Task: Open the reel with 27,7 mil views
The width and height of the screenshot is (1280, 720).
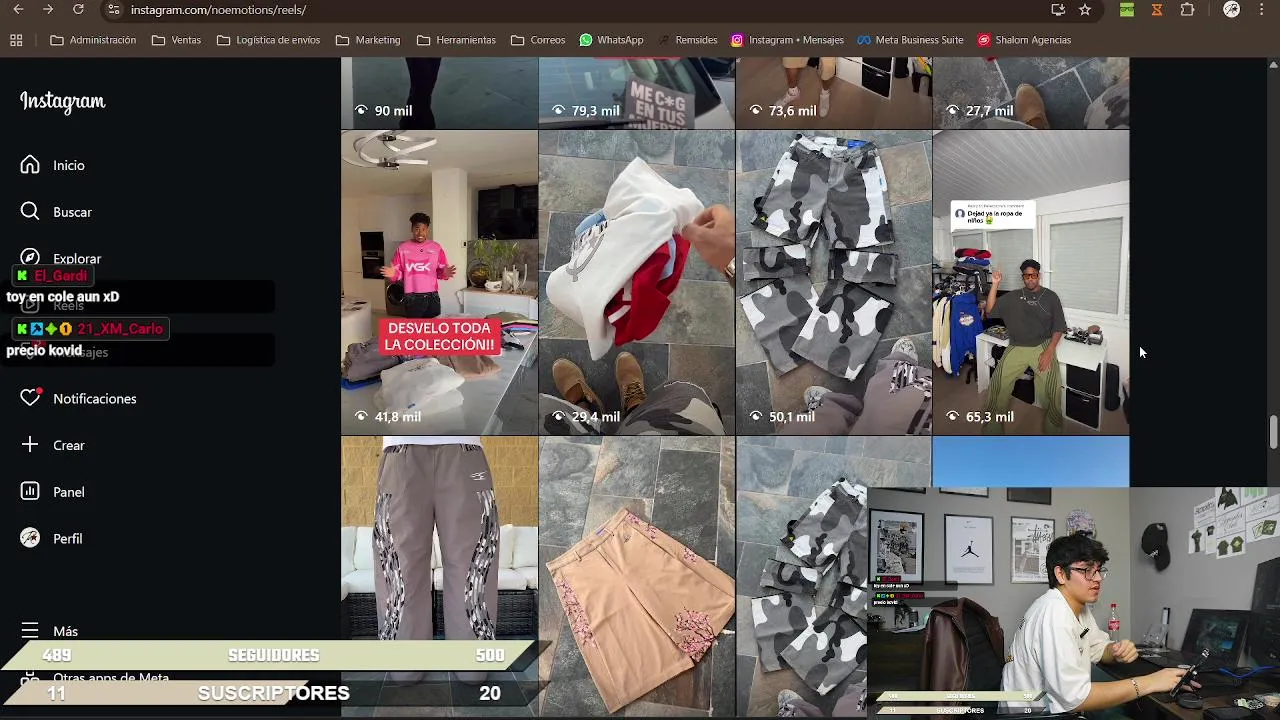Action: coord(1031,93)
